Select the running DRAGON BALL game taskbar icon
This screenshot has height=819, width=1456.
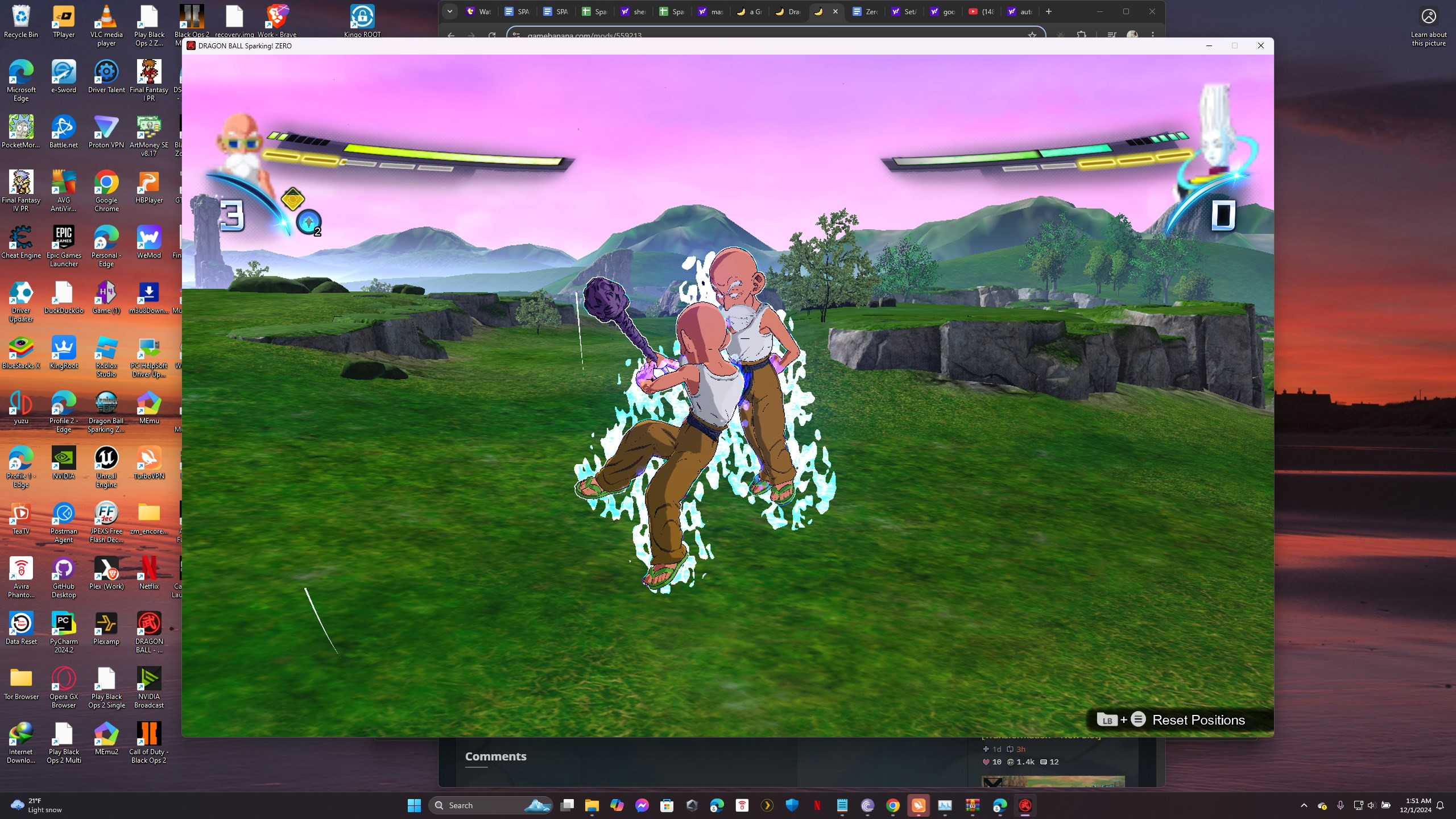(1025, 805)
